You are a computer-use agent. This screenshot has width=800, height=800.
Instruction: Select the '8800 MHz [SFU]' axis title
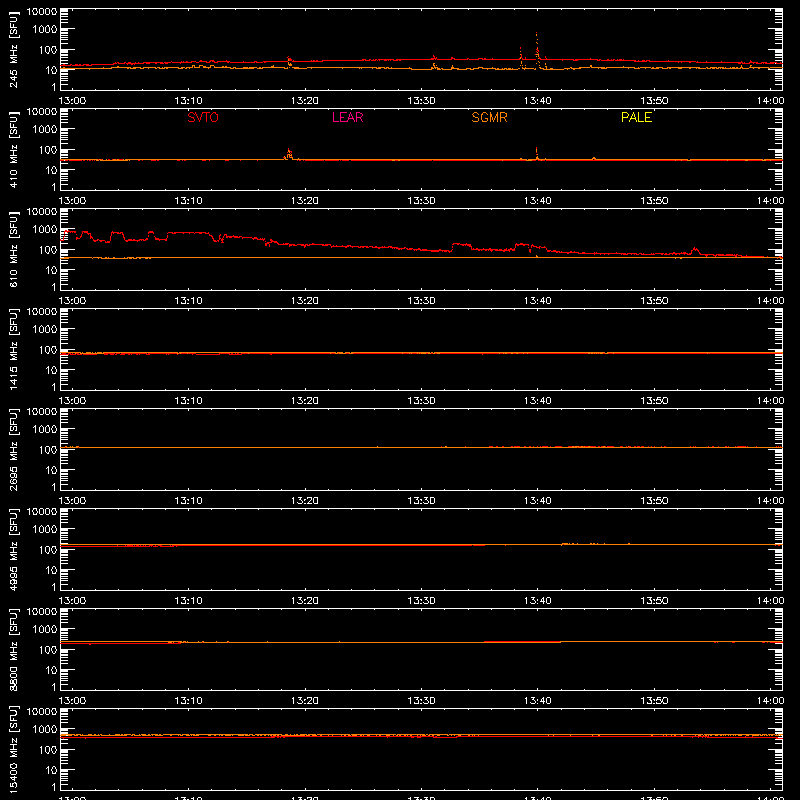click(x=14, y=649)
